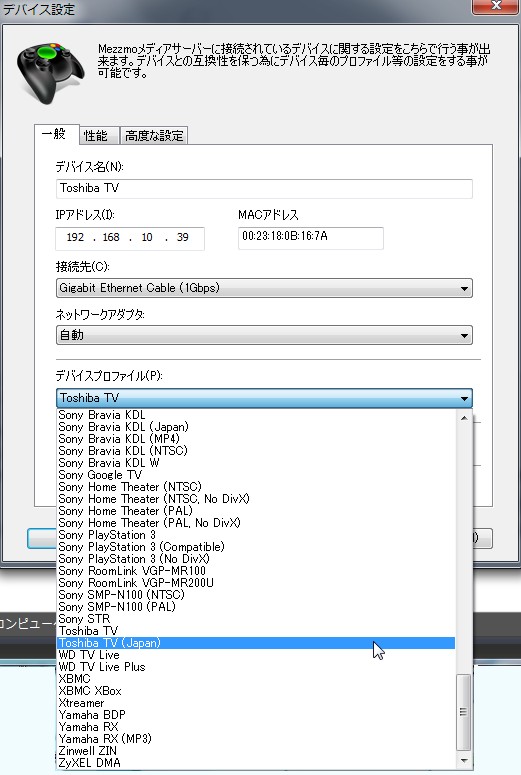
Task: Open the 接続先 Gigabit Ethernet dropdown
Action: [264, 288]
